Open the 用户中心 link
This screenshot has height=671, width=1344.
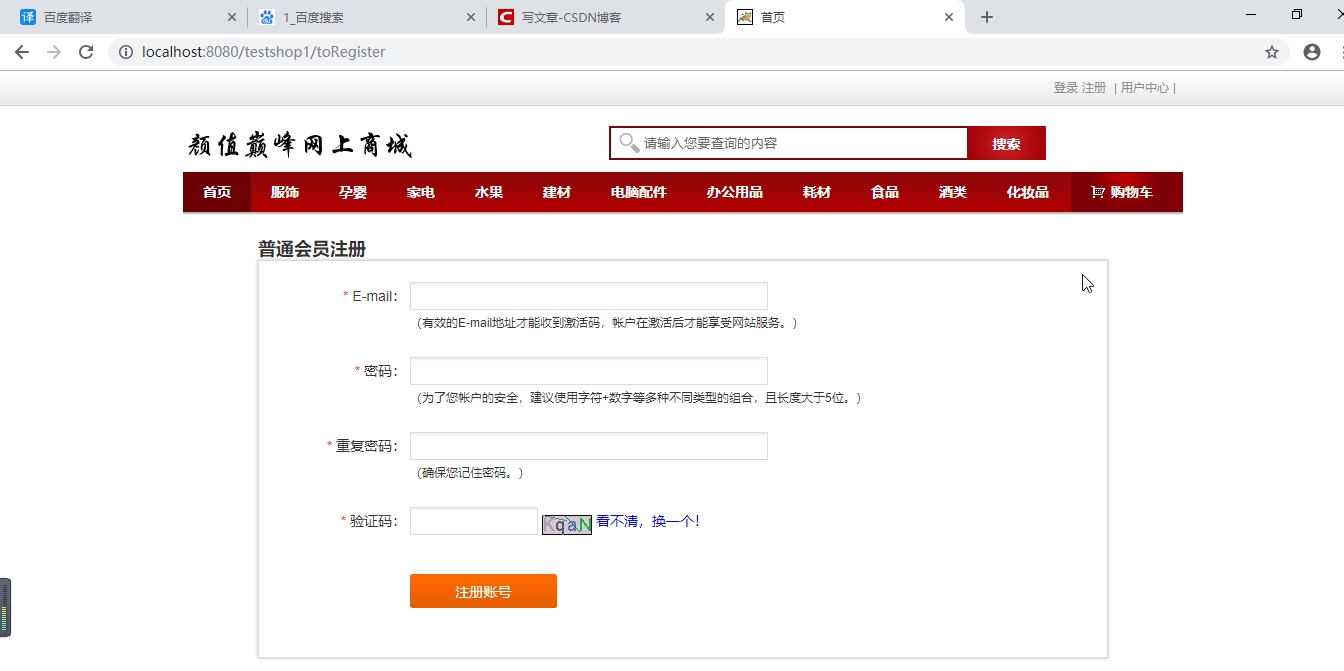(1144, 88)
